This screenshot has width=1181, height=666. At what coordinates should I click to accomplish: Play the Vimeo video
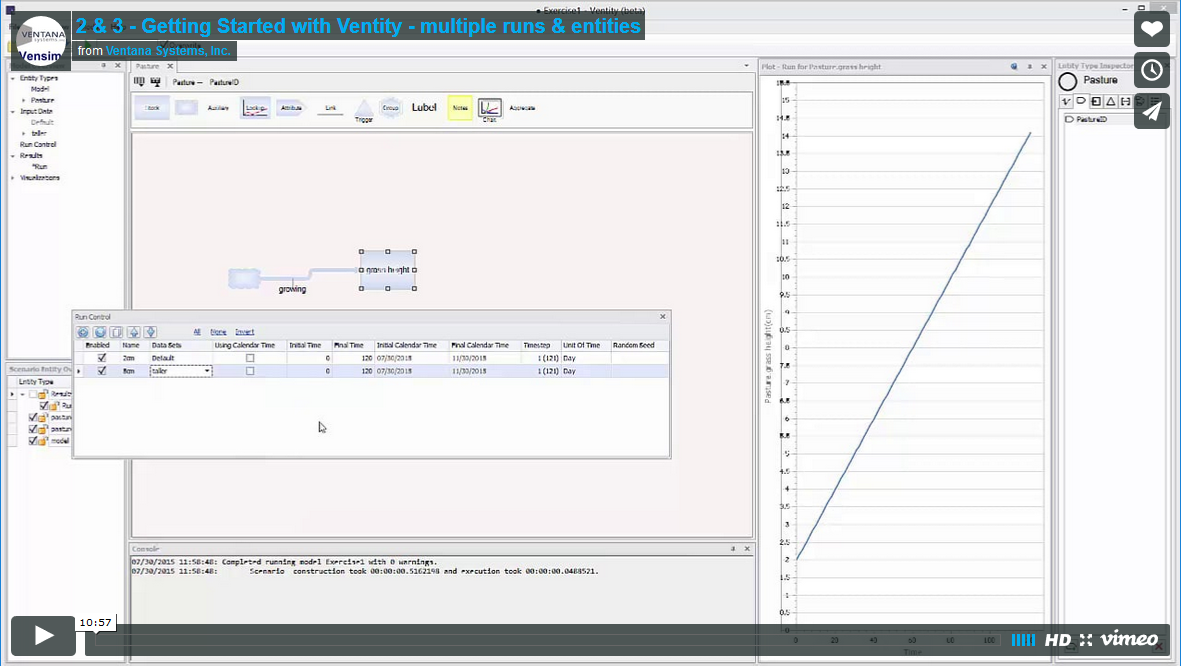(43, 636)
